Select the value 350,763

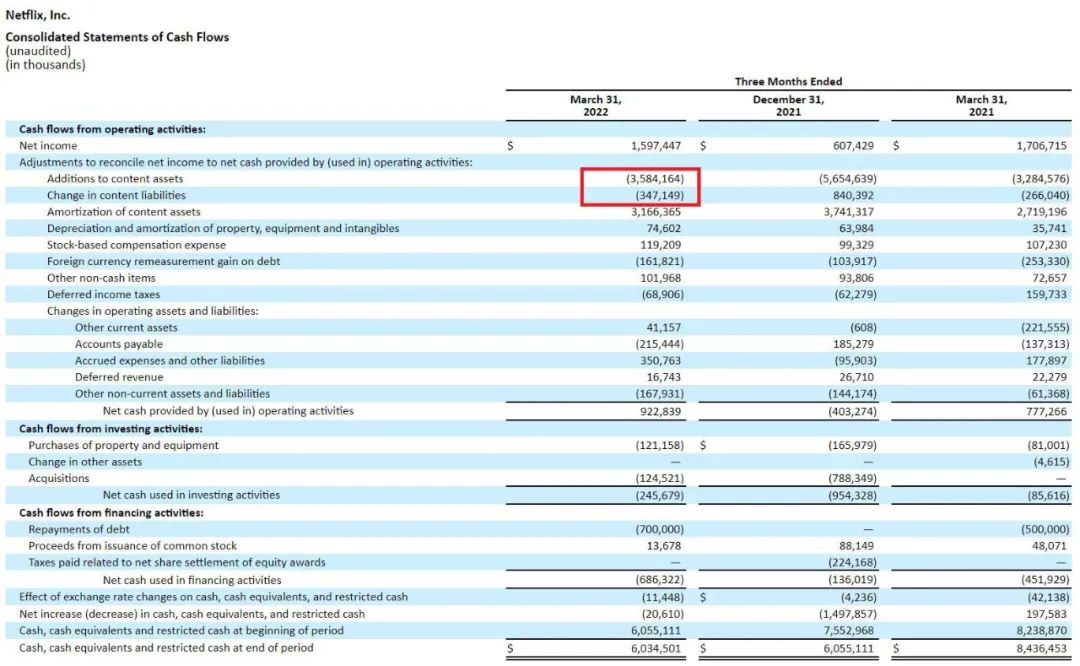tap(661, 361)
